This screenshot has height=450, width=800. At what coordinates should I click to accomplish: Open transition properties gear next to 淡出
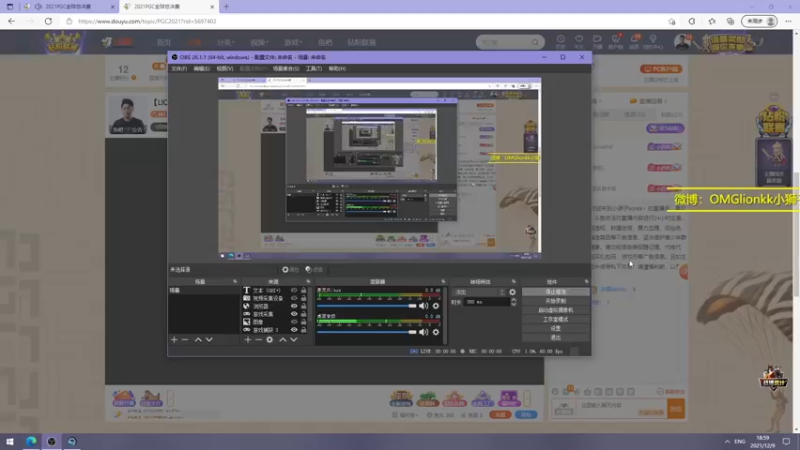(x=512, y=292)
